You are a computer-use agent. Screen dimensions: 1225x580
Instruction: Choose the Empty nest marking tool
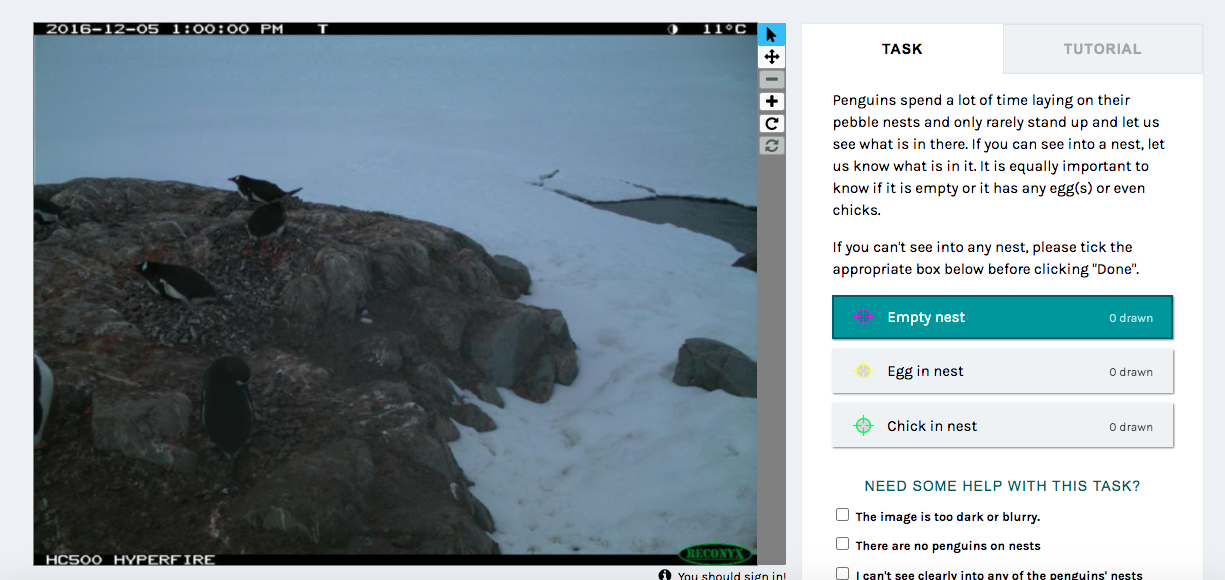click(1002, 317)
